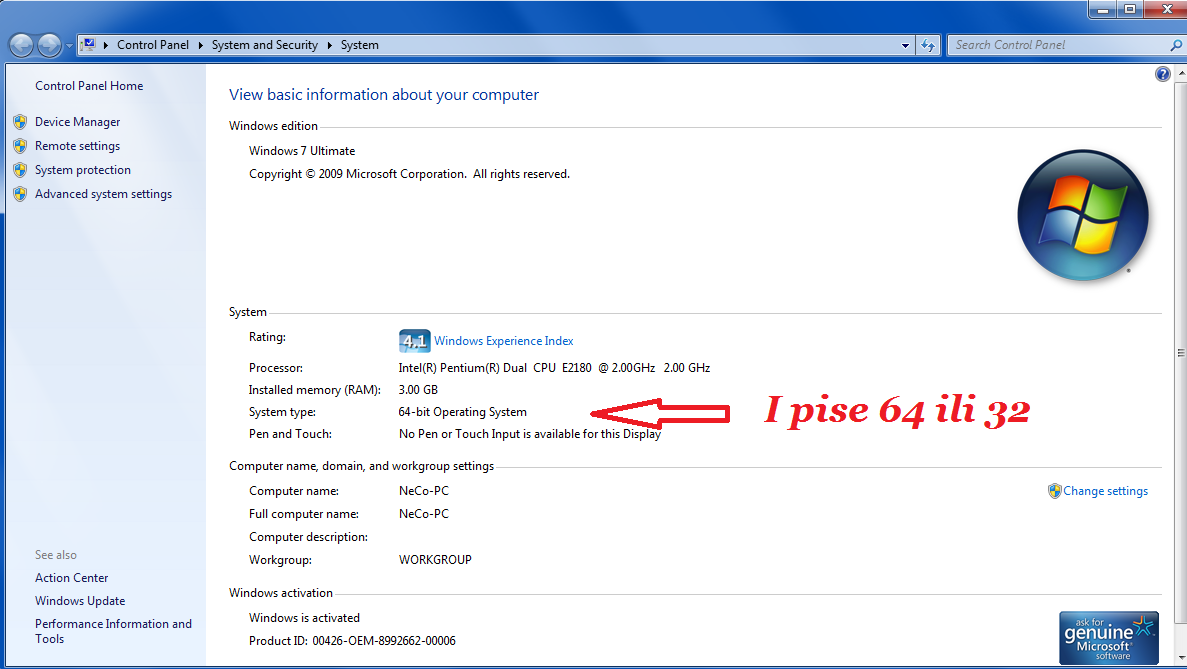The image size is (1187, 669).
Task: Select the WORKGROUP value
Action: click(x=435, y=560)
